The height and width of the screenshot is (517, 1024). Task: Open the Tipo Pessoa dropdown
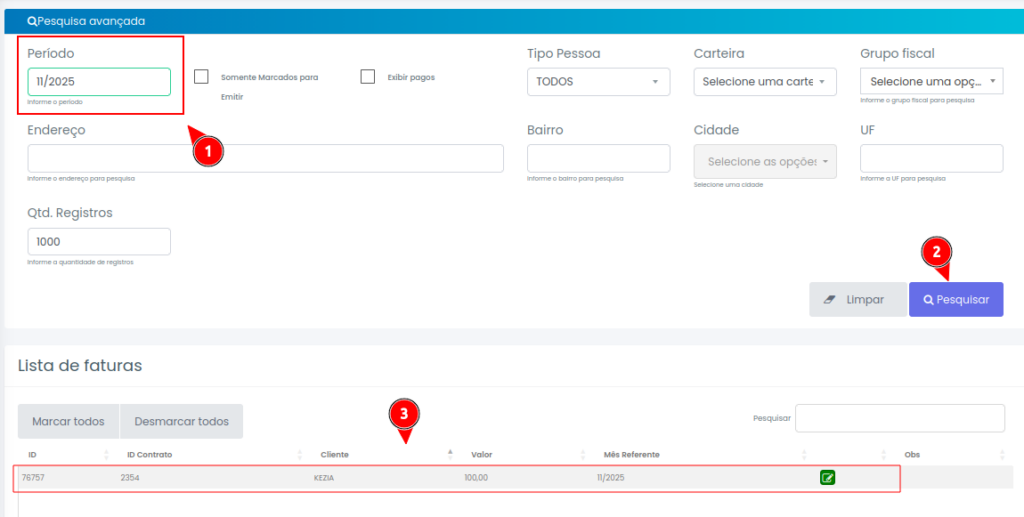[x=598, y=82]
